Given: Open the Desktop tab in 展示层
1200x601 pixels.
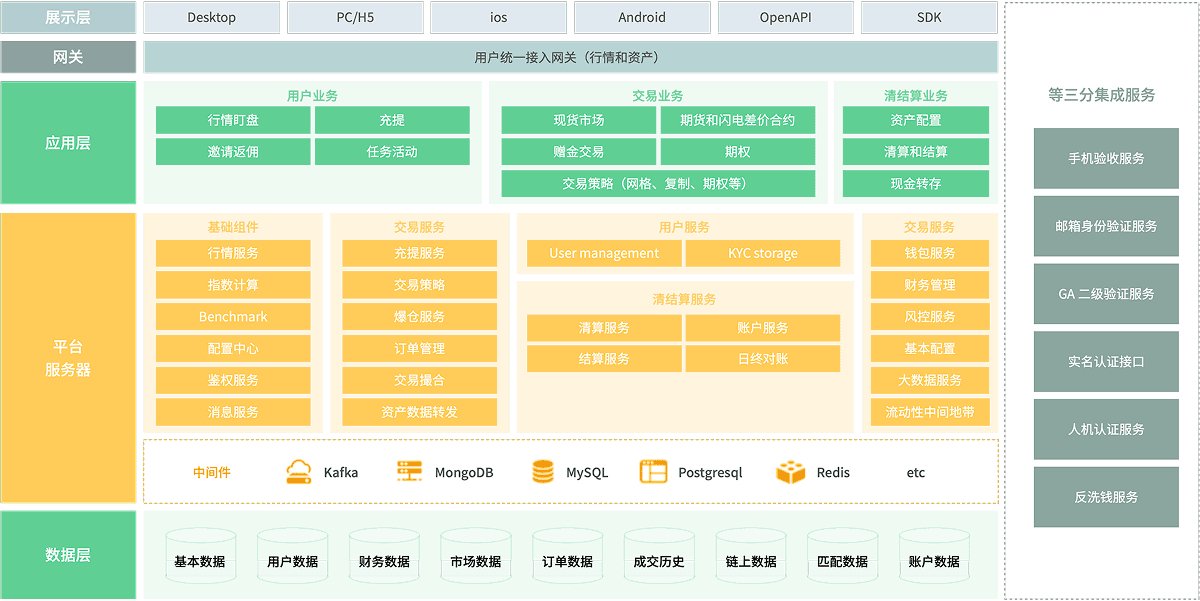Looking at the screenshot, I should coord(212,17).
